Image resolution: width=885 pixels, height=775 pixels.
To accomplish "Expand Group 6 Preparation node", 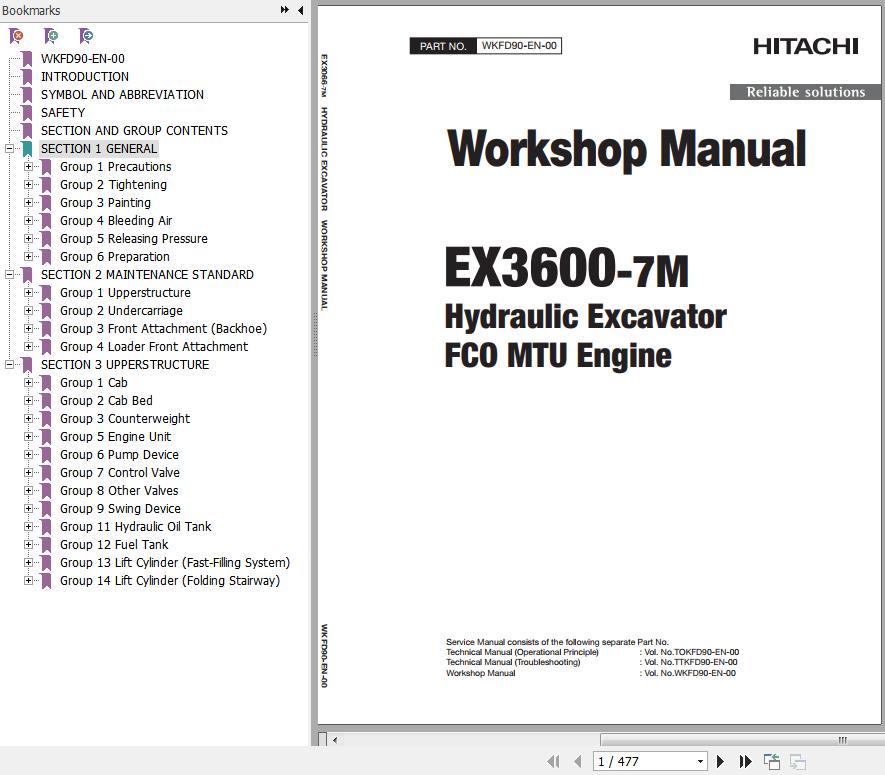I will click(28, 257).
